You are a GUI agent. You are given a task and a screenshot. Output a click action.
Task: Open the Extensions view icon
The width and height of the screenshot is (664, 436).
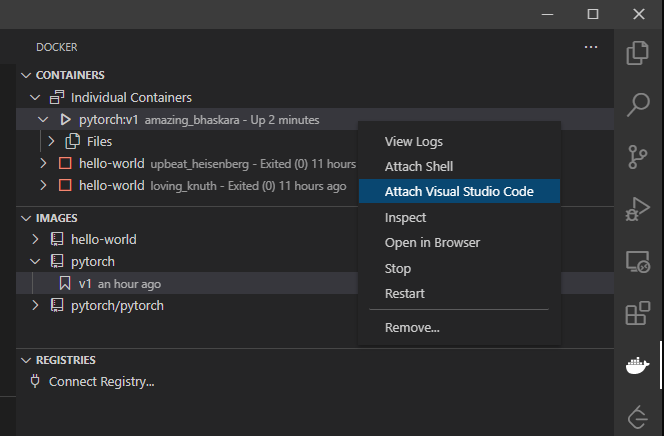637,314
